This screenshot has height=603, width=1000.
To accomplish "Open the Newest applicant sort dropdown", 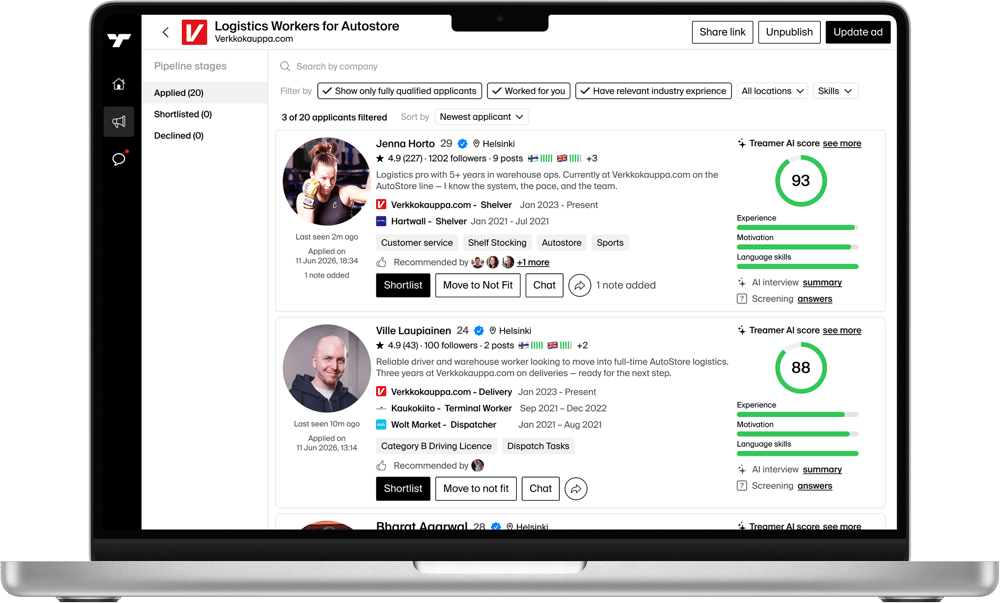I will coord(482,117).
